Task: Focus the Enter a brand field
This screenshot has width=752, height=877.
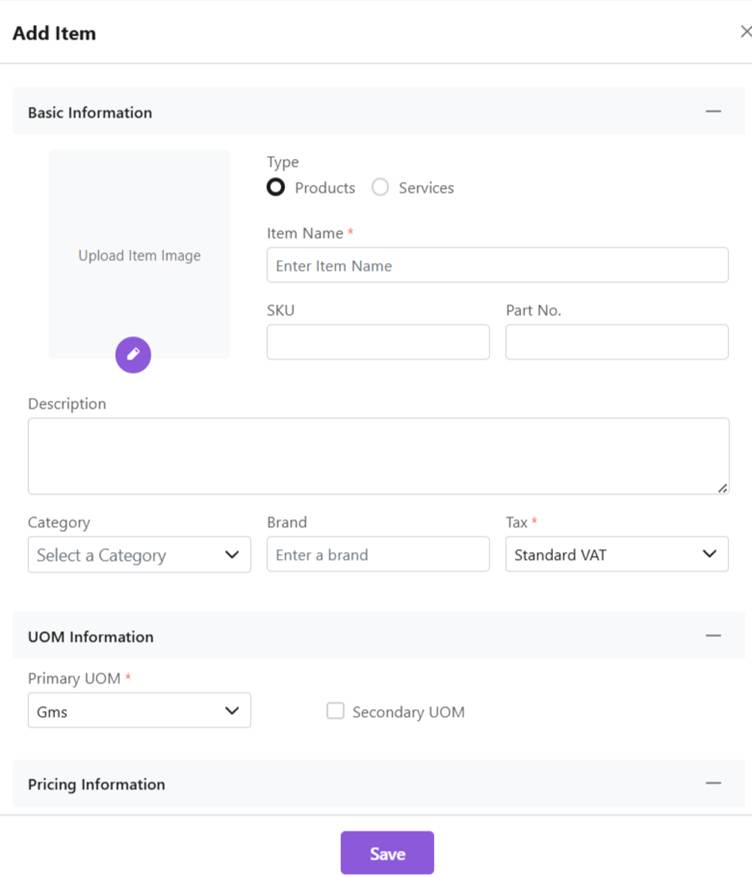Action: coord(378,554)
